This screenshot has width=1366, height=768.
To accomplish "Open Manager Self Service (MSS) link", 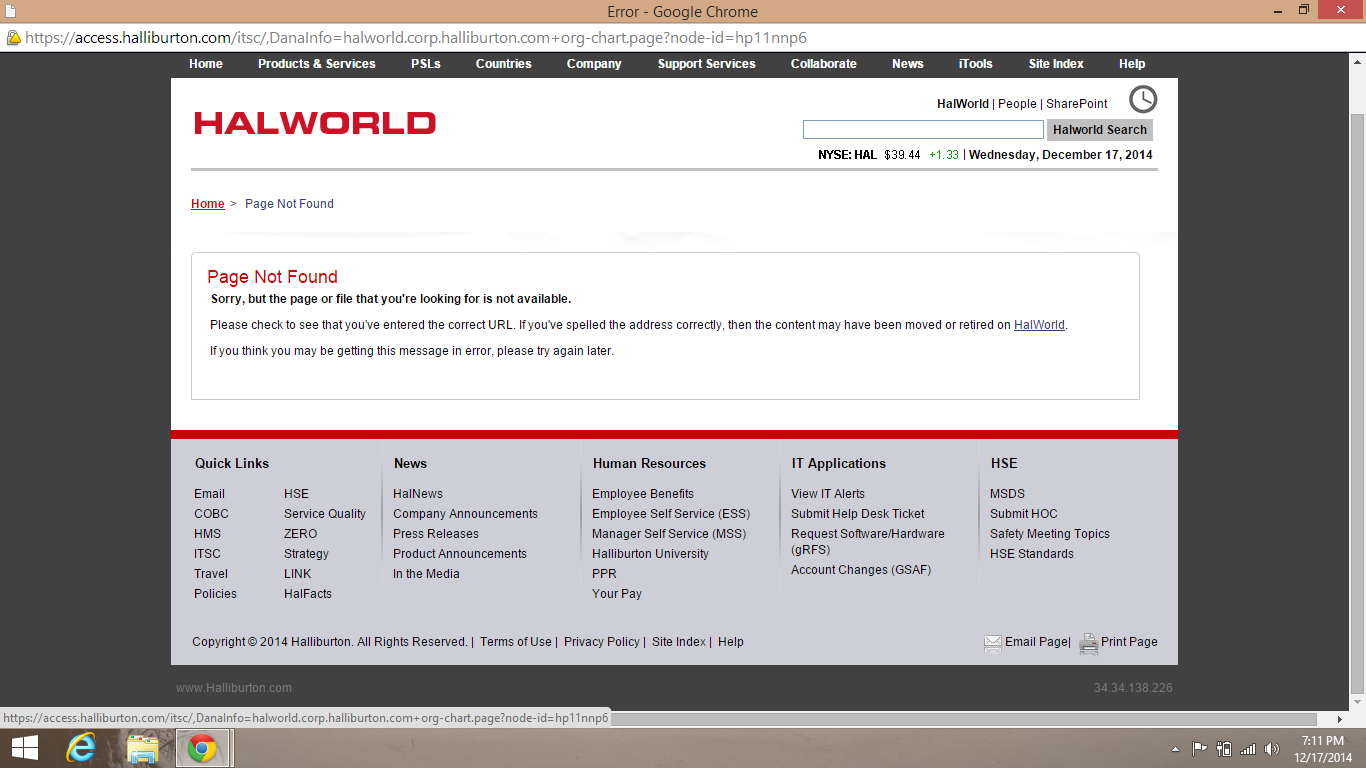I will click(x=669, y=534).
